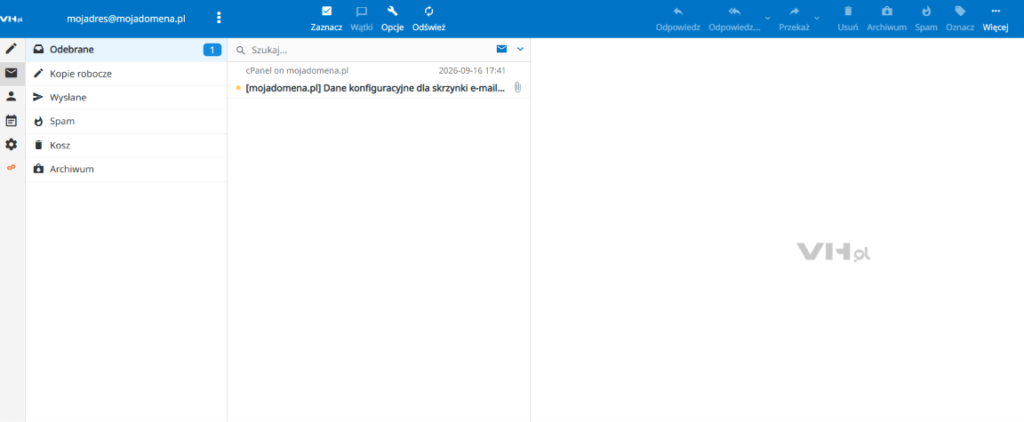This screenshot has width=1024, height=422.
Task: Open the compose pencil icon in sidebar
Action: point(11,49)
